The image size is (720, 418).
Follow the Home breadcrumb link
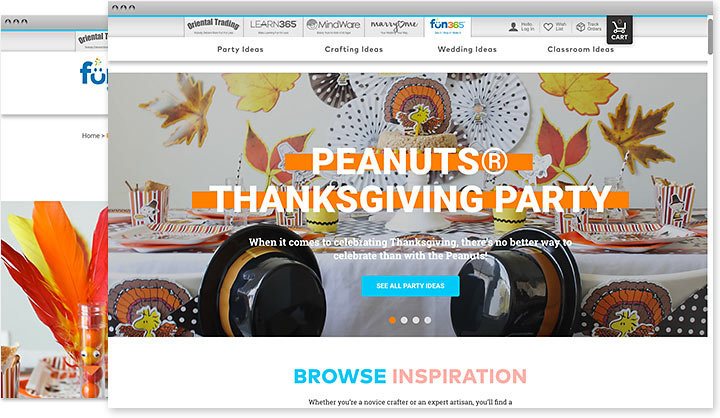[90, 136]
